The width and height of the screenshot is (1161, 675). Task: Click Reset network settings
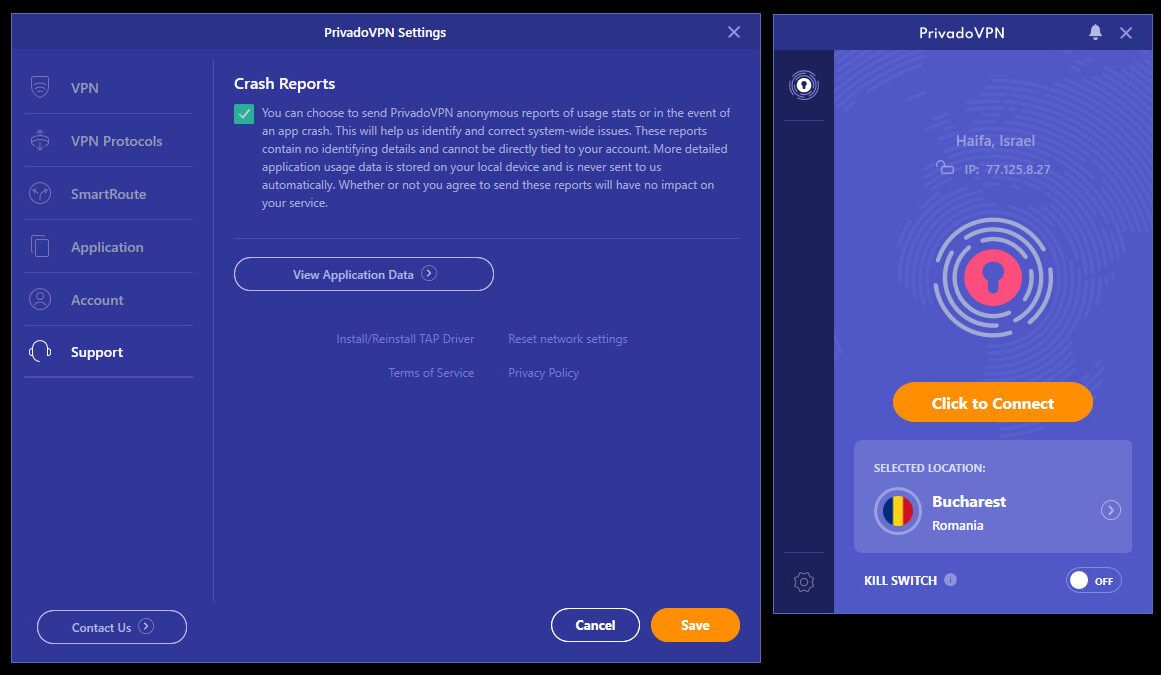[567, 338]
